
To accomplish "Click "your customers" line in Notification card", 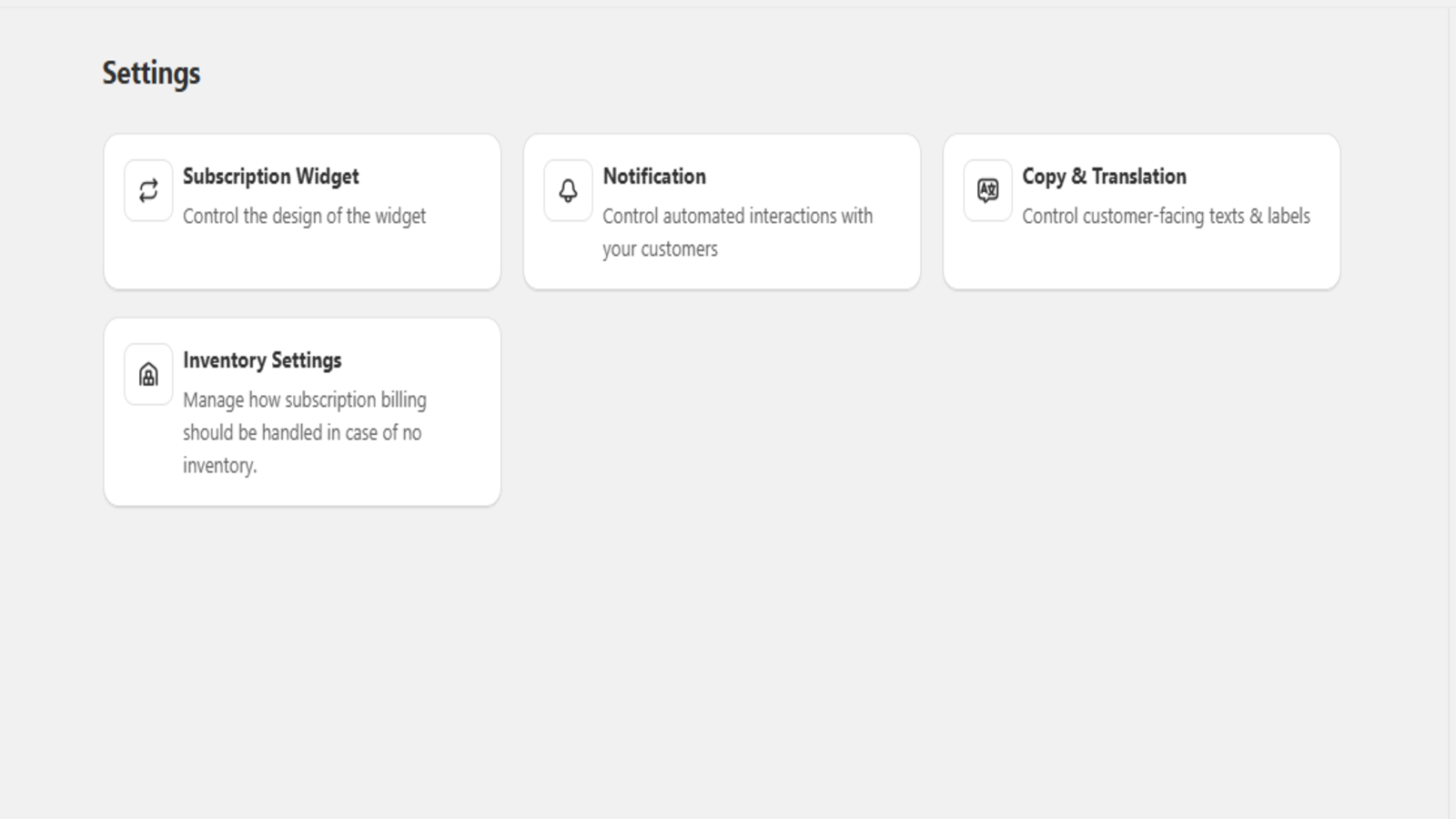I will point(660,249).
